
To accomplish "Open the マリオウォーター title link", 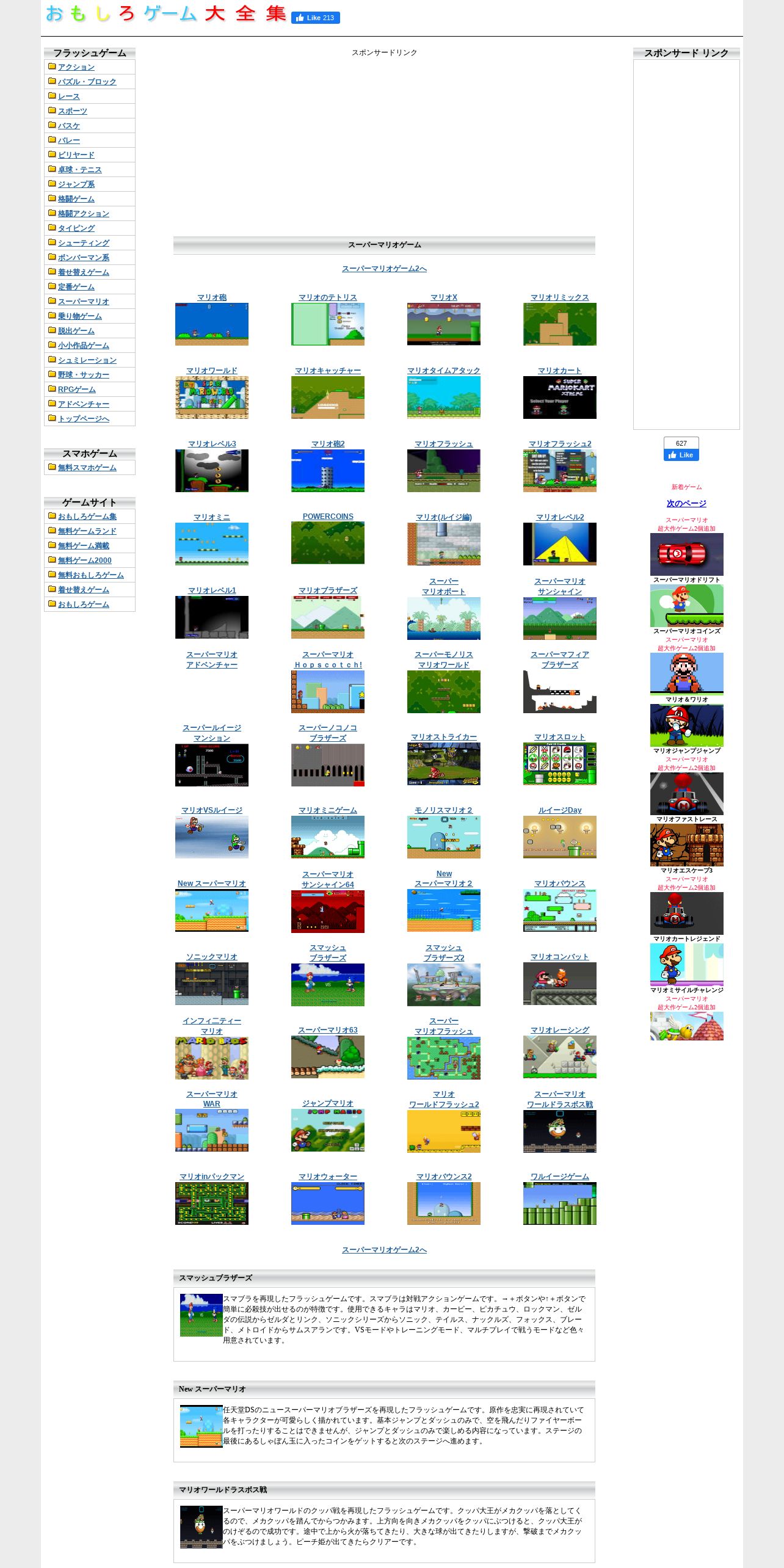I will click(x=328, y=1177).
